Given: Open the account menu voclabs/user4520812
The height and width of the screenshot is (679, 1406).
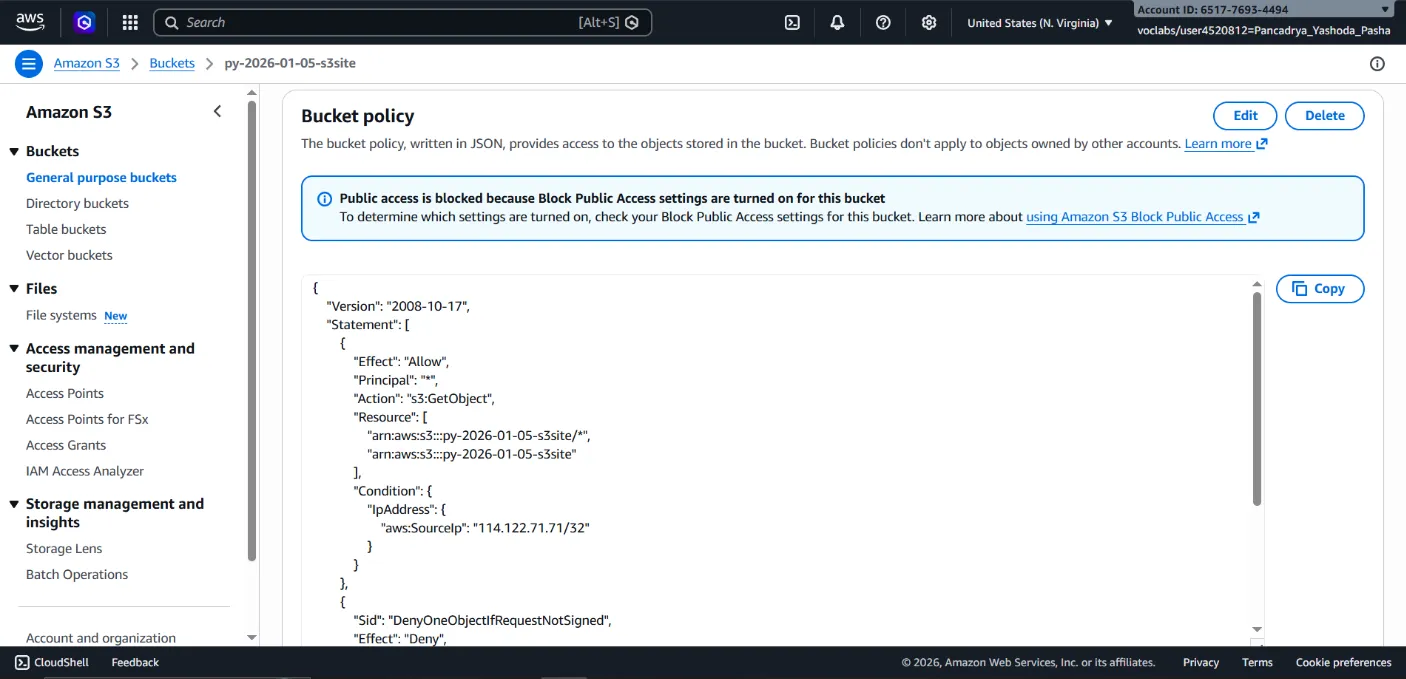Looking at the screenshot, I should [1264, 30].
